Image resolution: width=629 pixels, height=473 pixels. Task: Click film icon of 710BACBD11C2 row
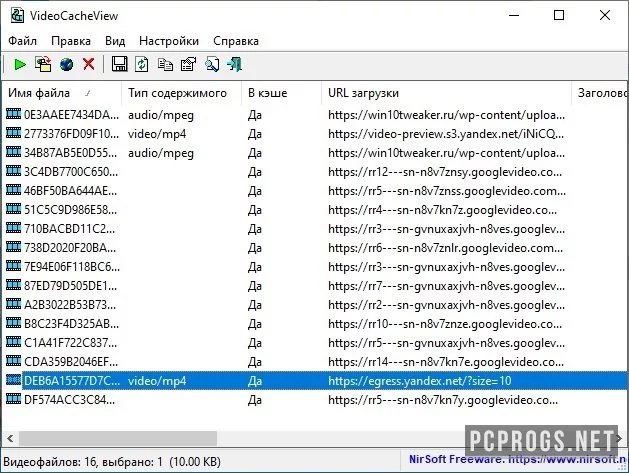coord(13,228)
